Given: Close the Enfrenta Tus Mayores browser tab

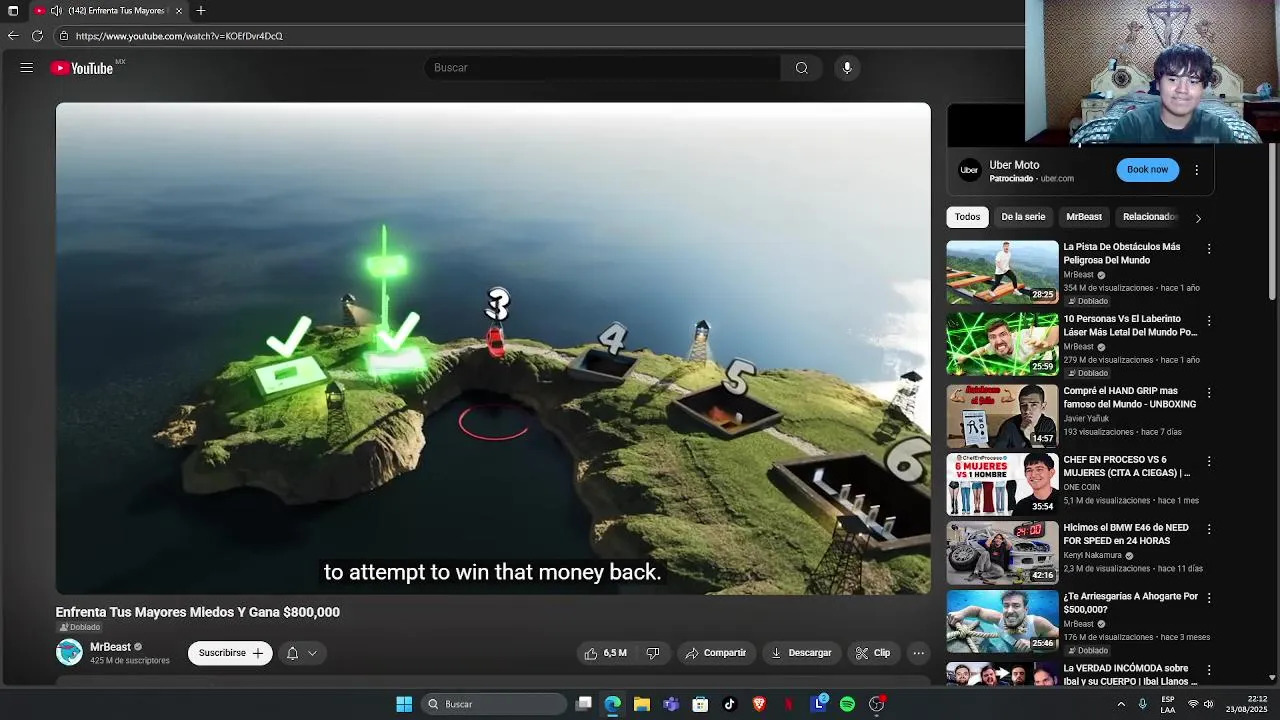Looking at the screenshot, I should pyautogui.click(x=179, y=11).
